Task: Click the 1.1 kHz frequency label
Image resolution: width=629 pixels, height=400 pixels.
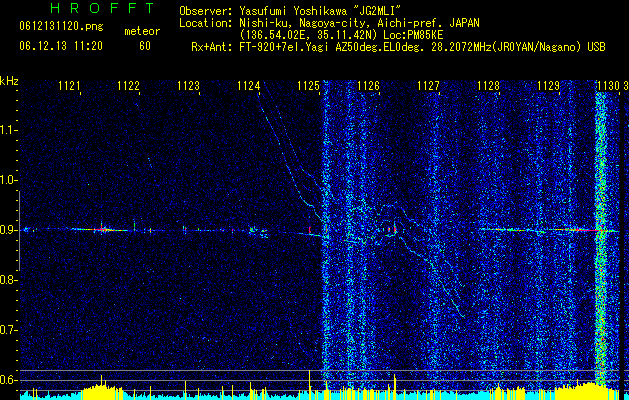Action: click(8, 130)
